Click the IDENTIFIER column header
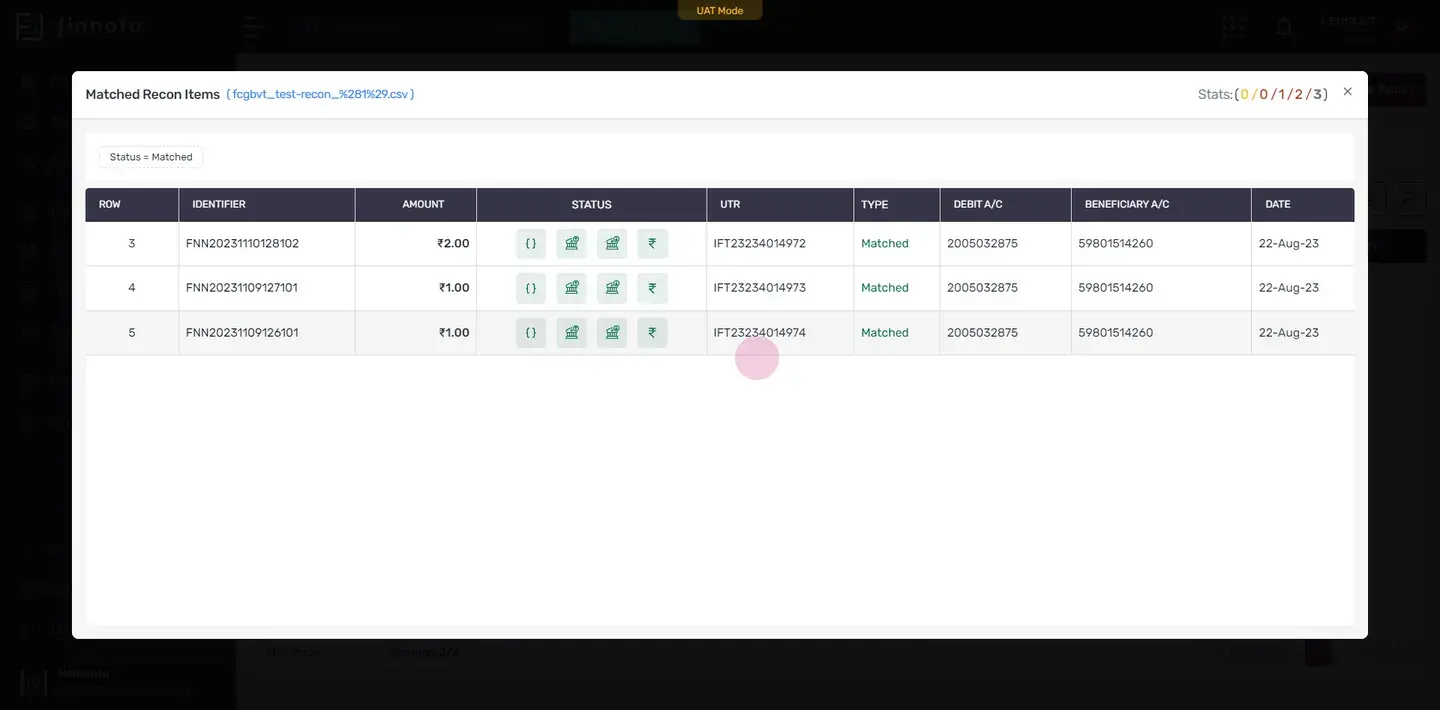The image size is (1440, 710). pos(267,204)
